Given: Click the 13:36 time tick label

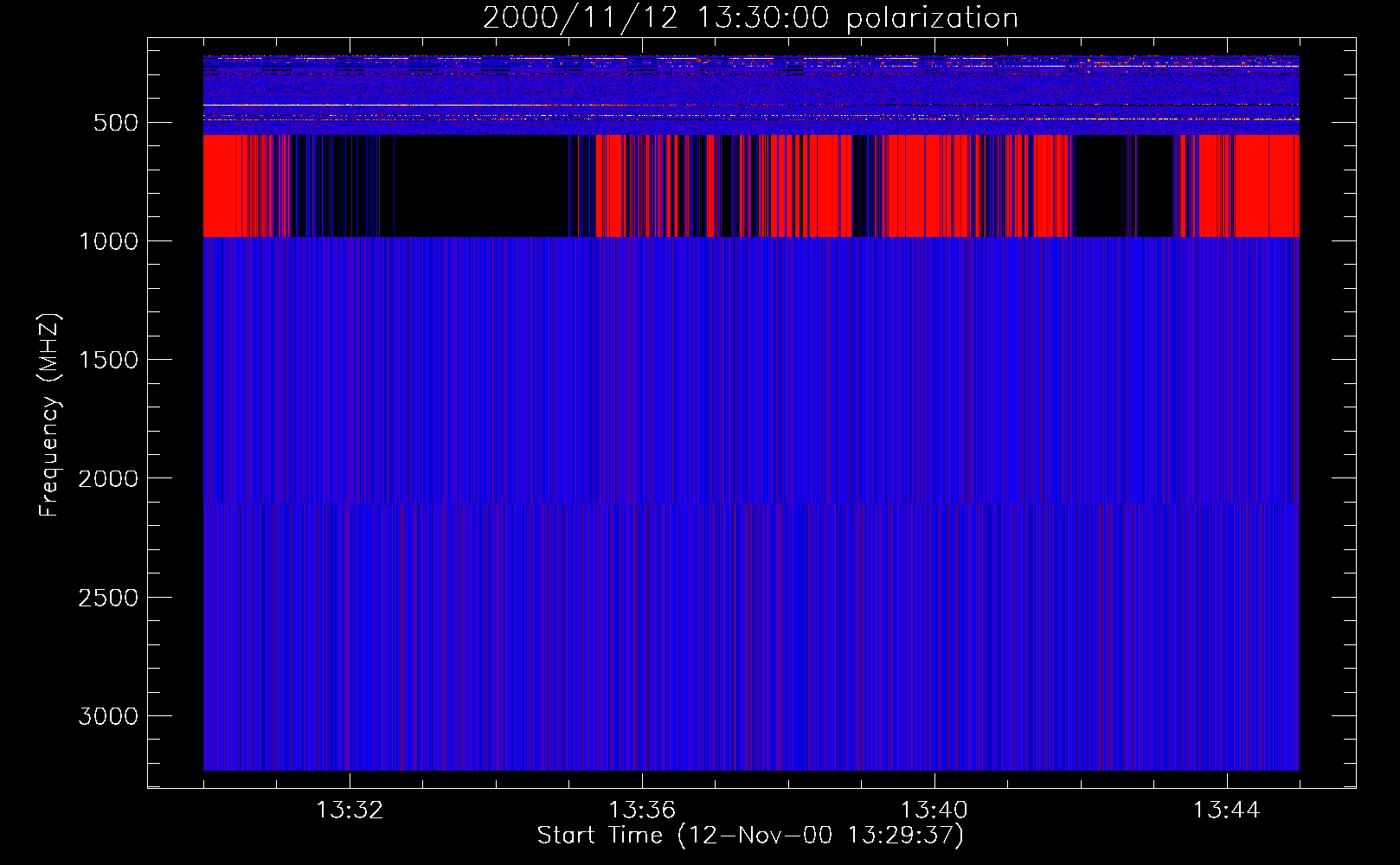Looking at the screenshot, I should tap(642, 811).
